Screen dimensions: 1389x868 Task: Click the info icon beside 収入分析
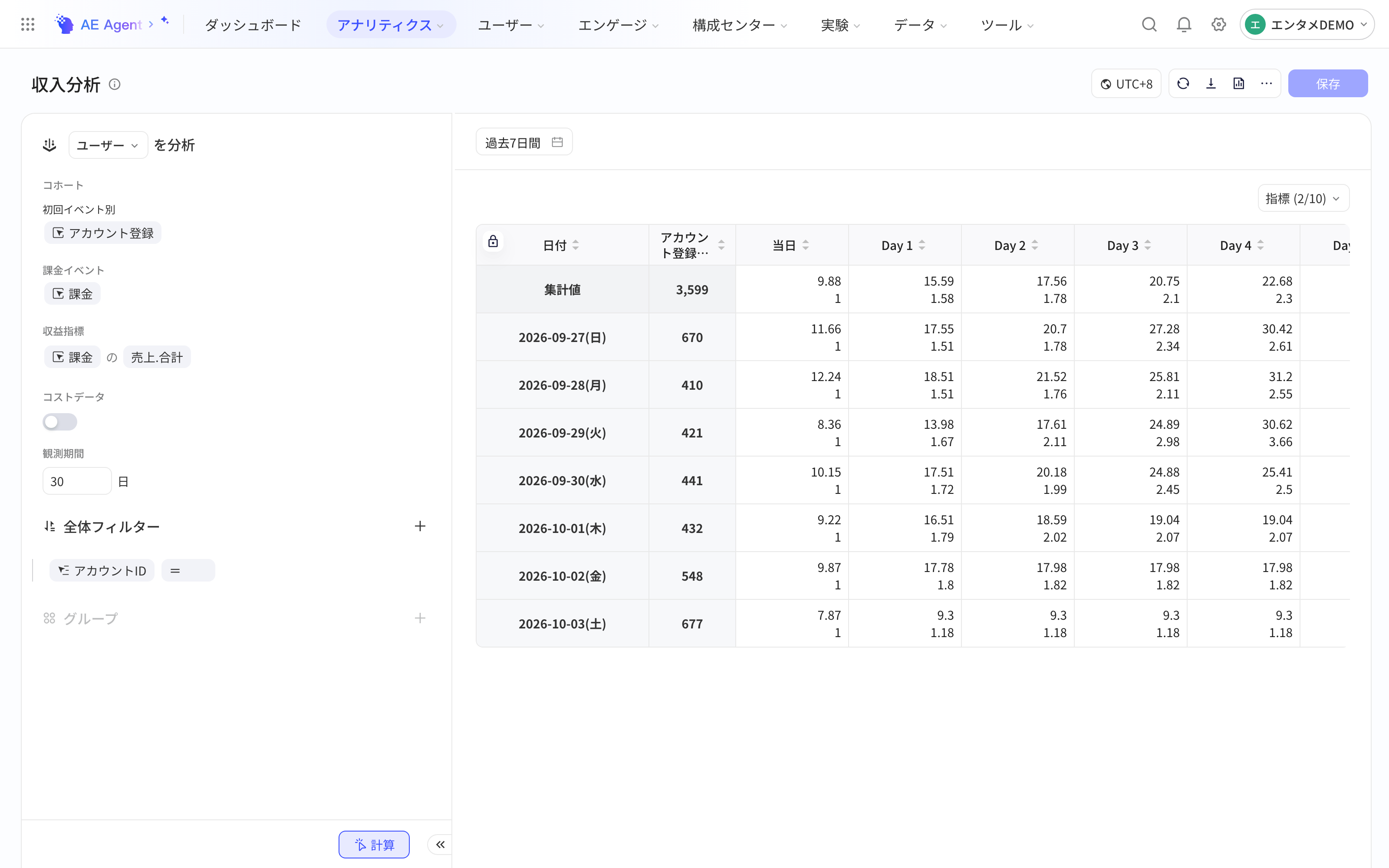click(115, 84)
